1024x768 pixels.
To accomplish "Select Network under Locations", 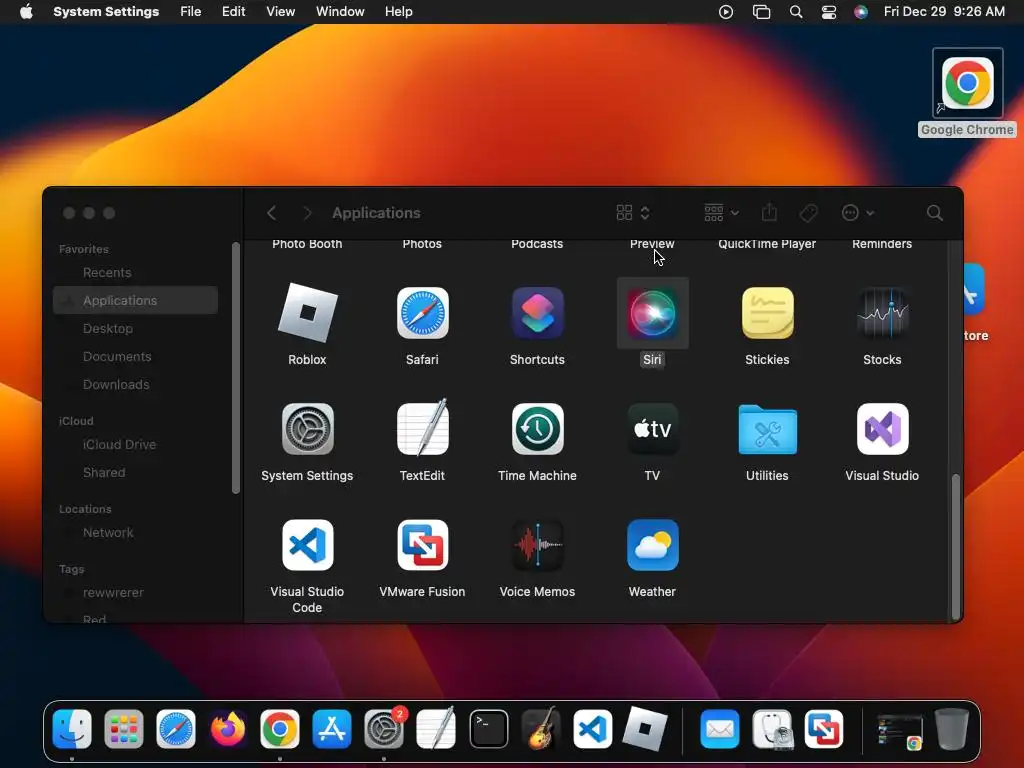I will 135,532.
